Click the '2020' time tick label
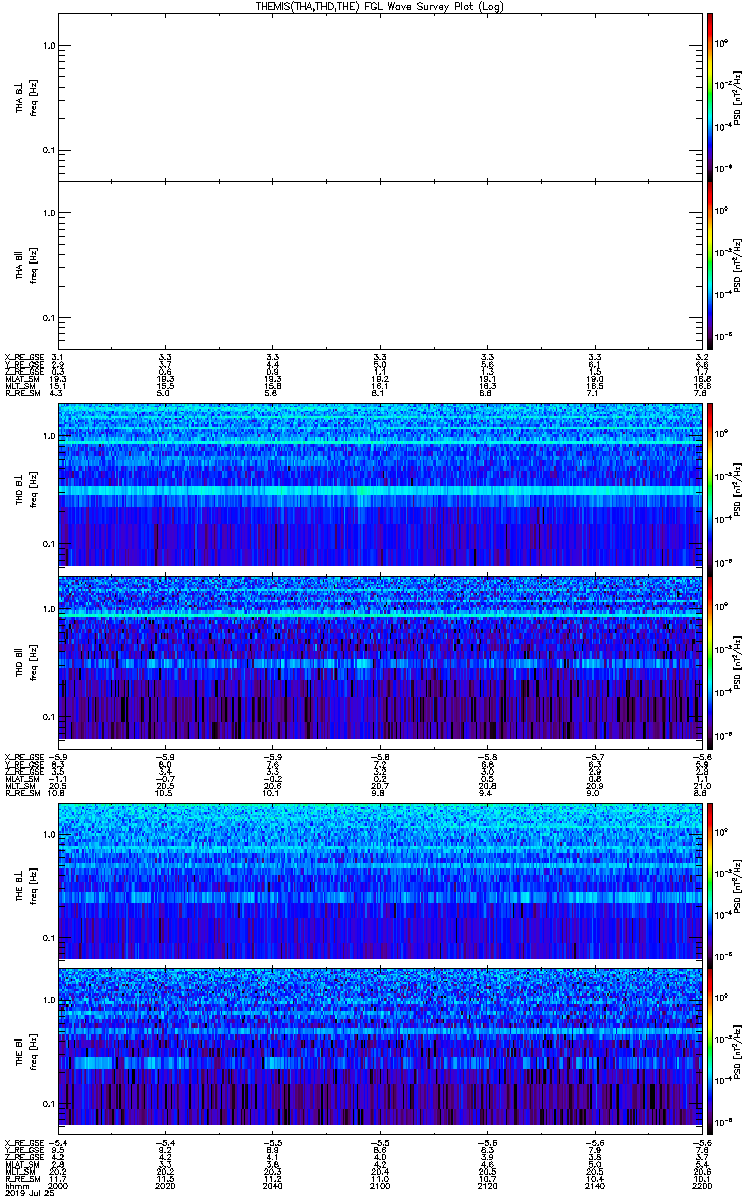 [166, 1187]
